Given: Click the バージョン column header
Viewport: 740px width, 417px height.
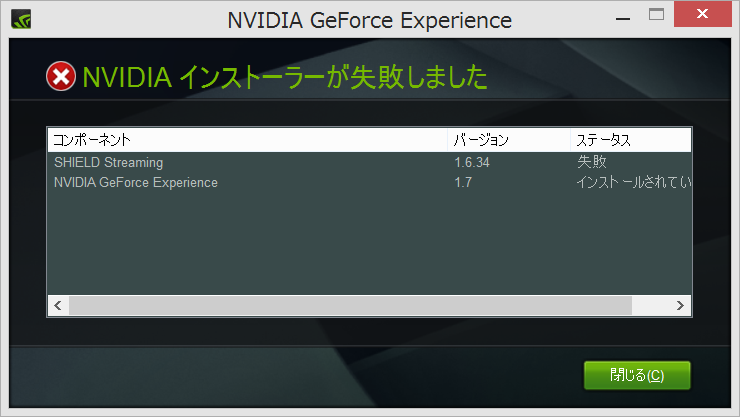Looking at the screenshot, I should (x=509, y=140).
